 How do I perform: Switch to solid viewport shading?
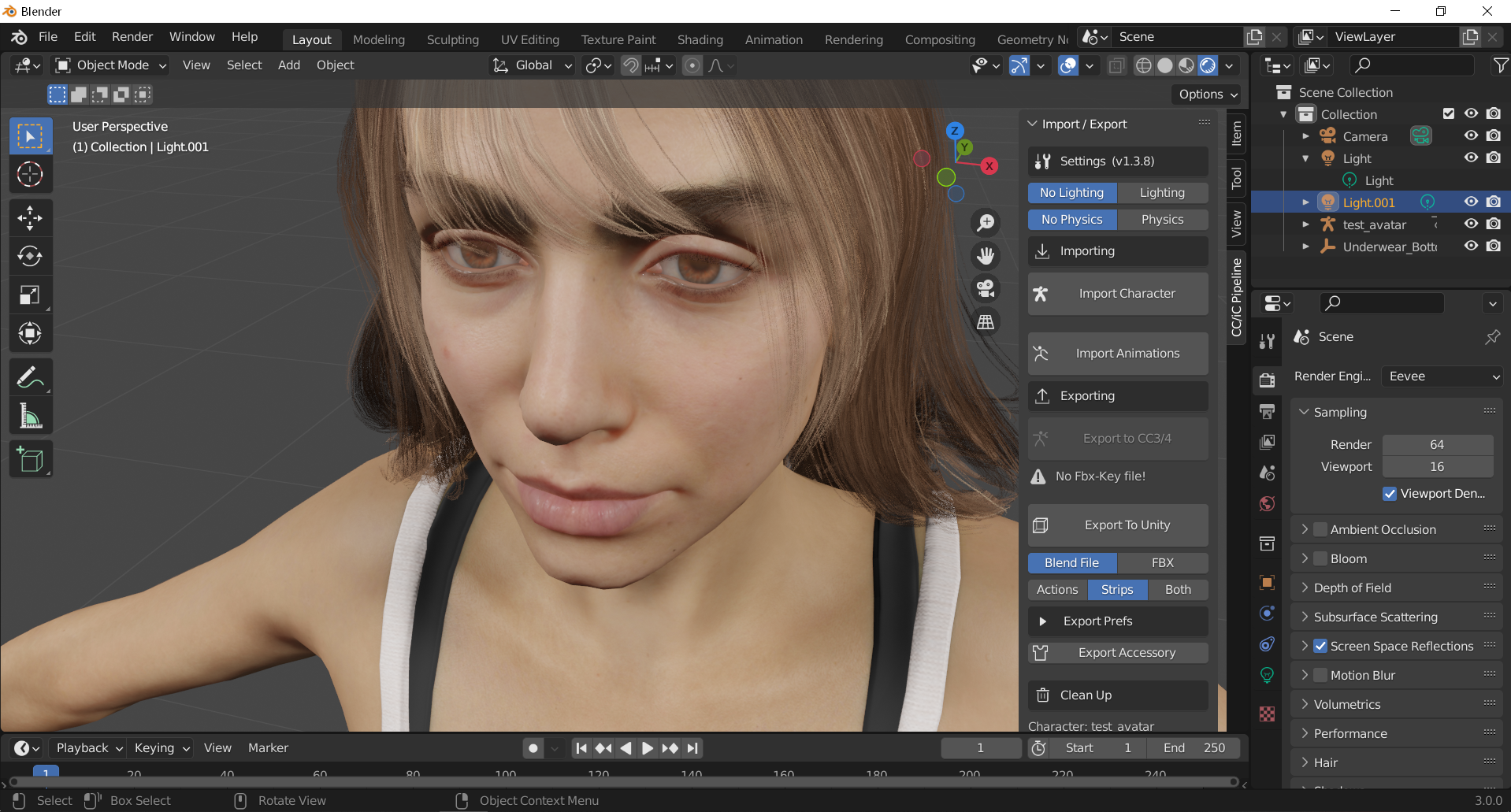pos(1165,65)
